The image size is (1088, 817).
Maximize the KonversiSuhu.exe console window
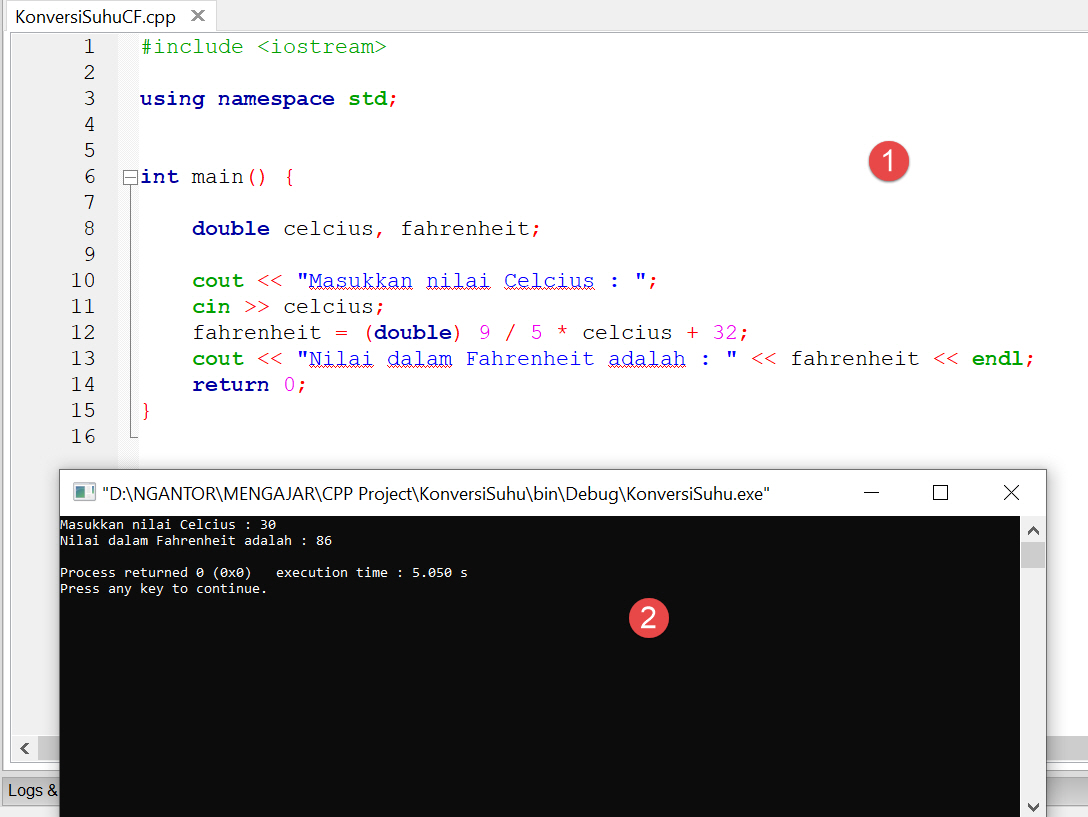940,493
